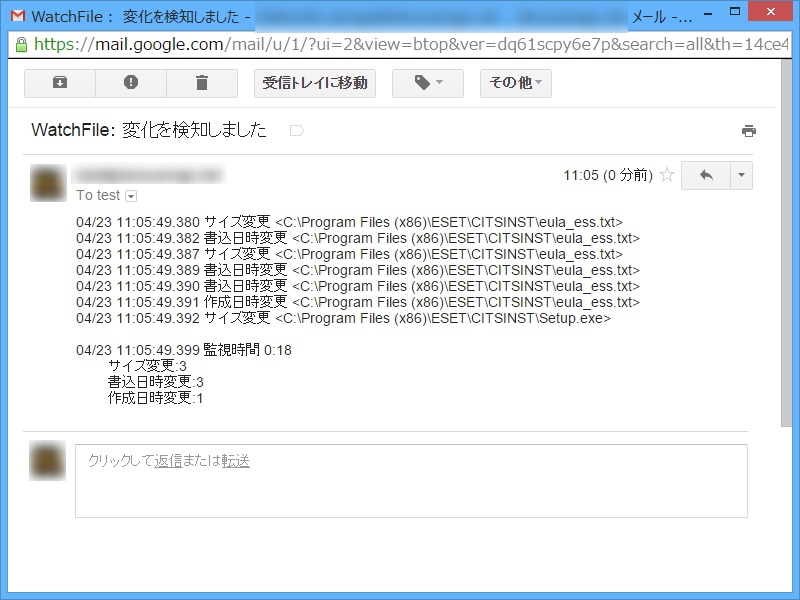Open the labels menu with the tag icon
Screen dimensions: 800x600
(427, 83)
